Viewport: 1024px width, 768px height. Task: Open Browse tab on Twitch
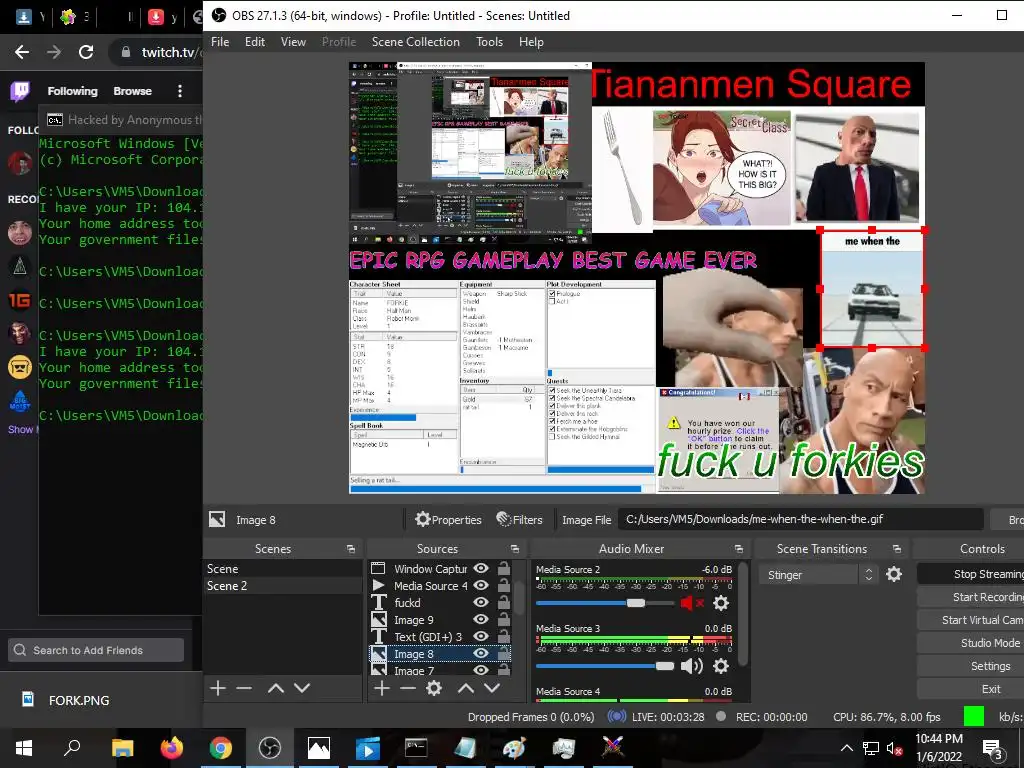click(133, 91)
